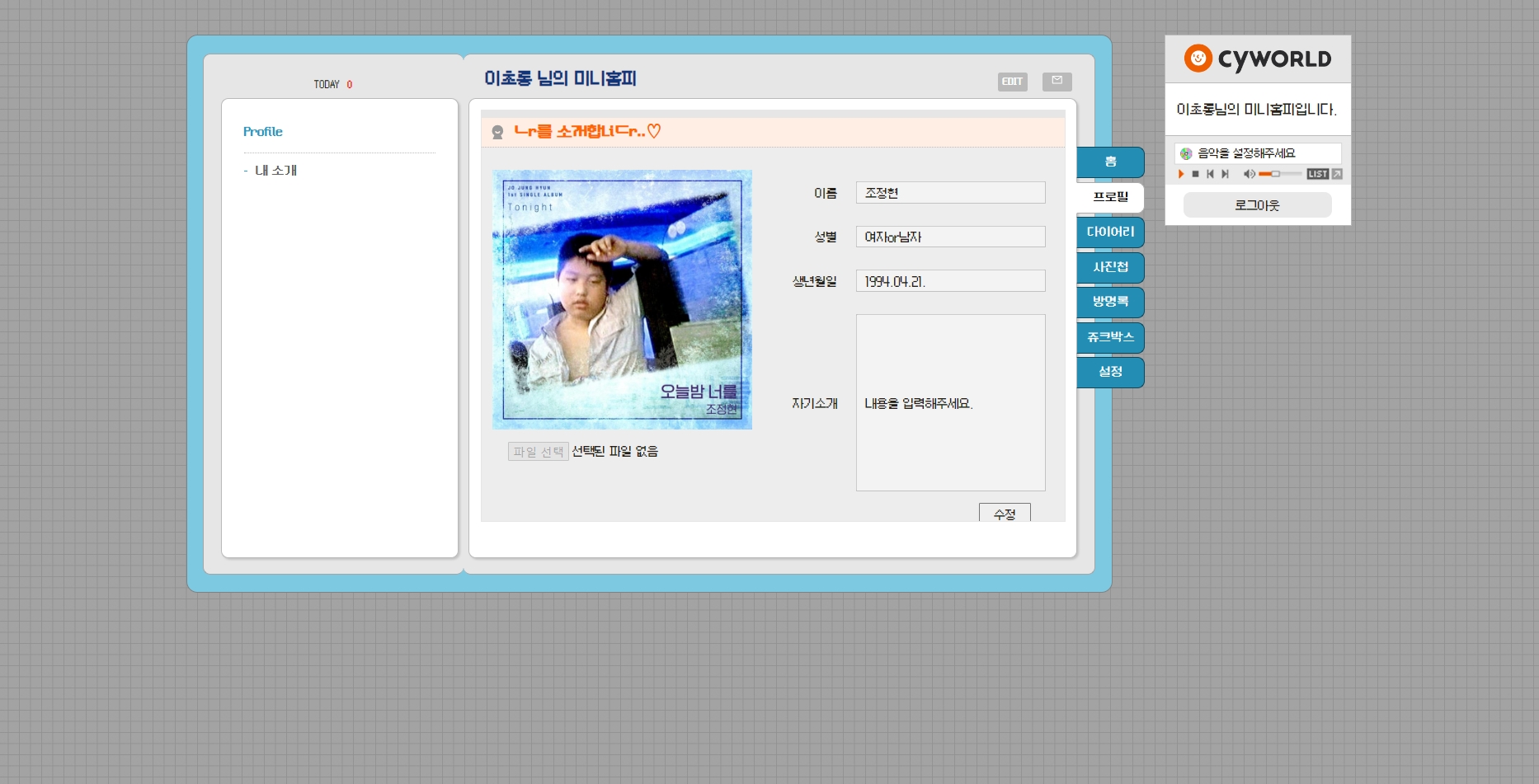Mute the music player speaker icon
1539x784 pixels.
tap(1249, 174)
